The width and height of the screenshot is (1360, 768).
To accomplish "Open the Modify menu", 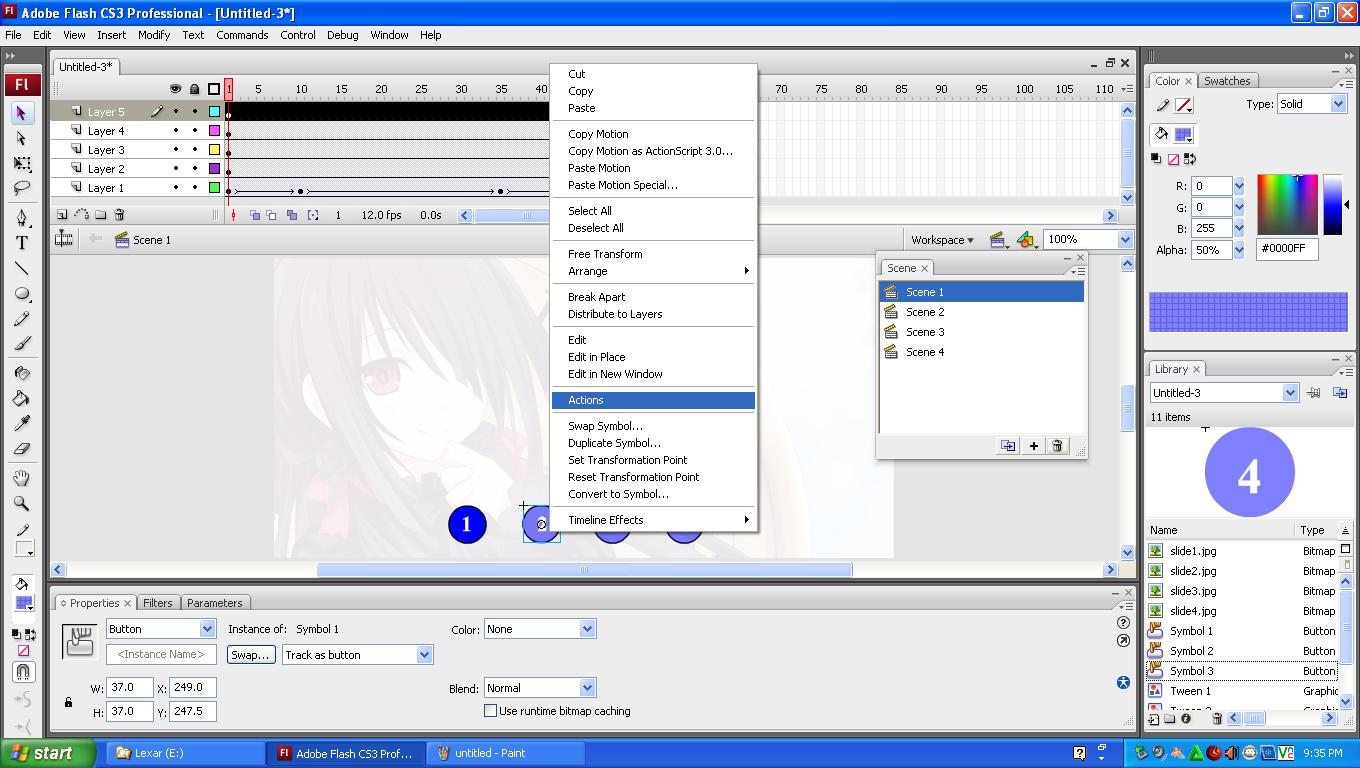I will point(154,35).
